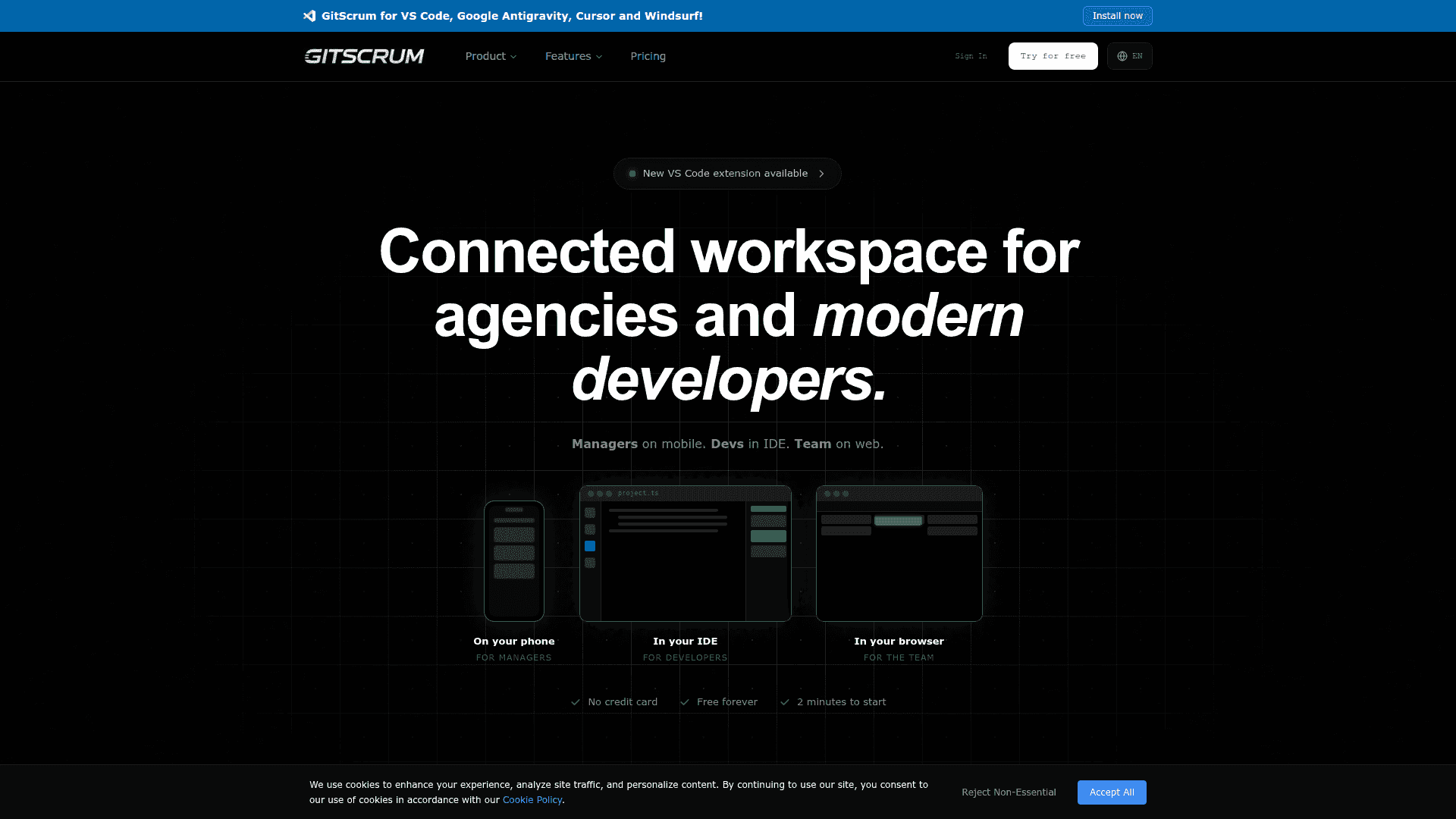This screenshot has width=1456, height=819.
Task: Expand the Product dropdown menu
Action: pyautogui.click(x=491, y=56)
